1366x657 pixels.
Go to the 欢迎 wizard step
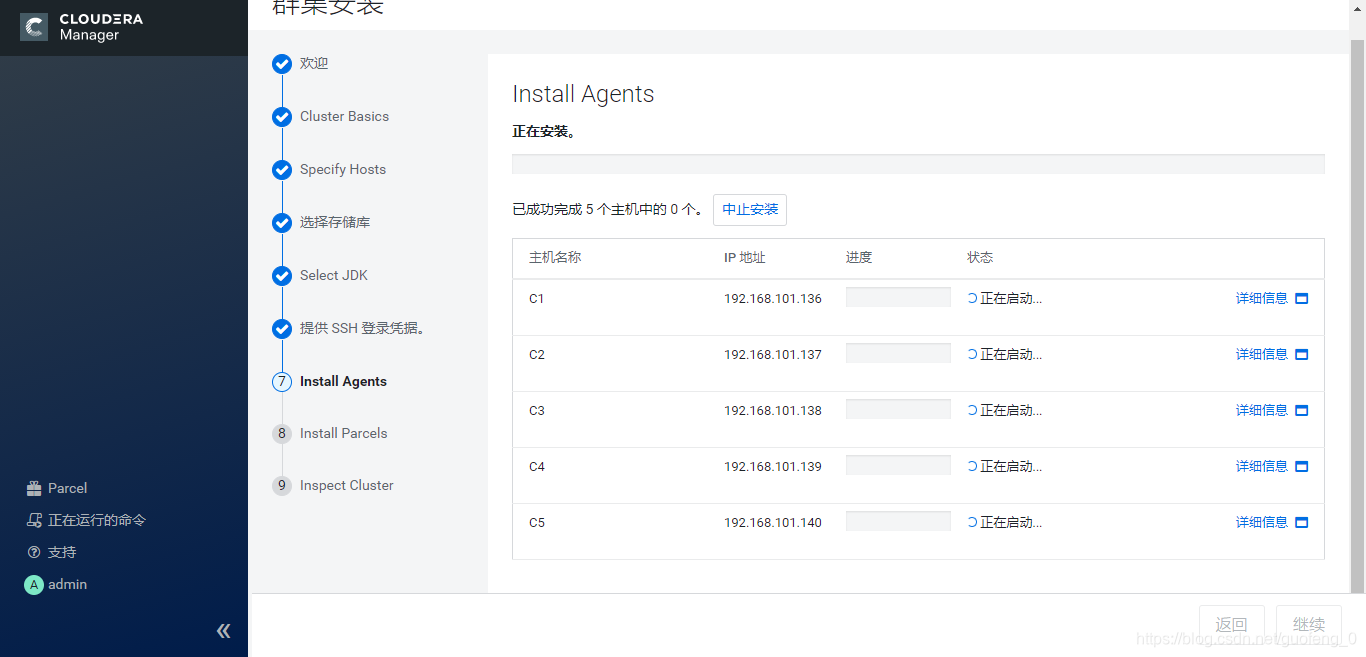coord(314,63)
